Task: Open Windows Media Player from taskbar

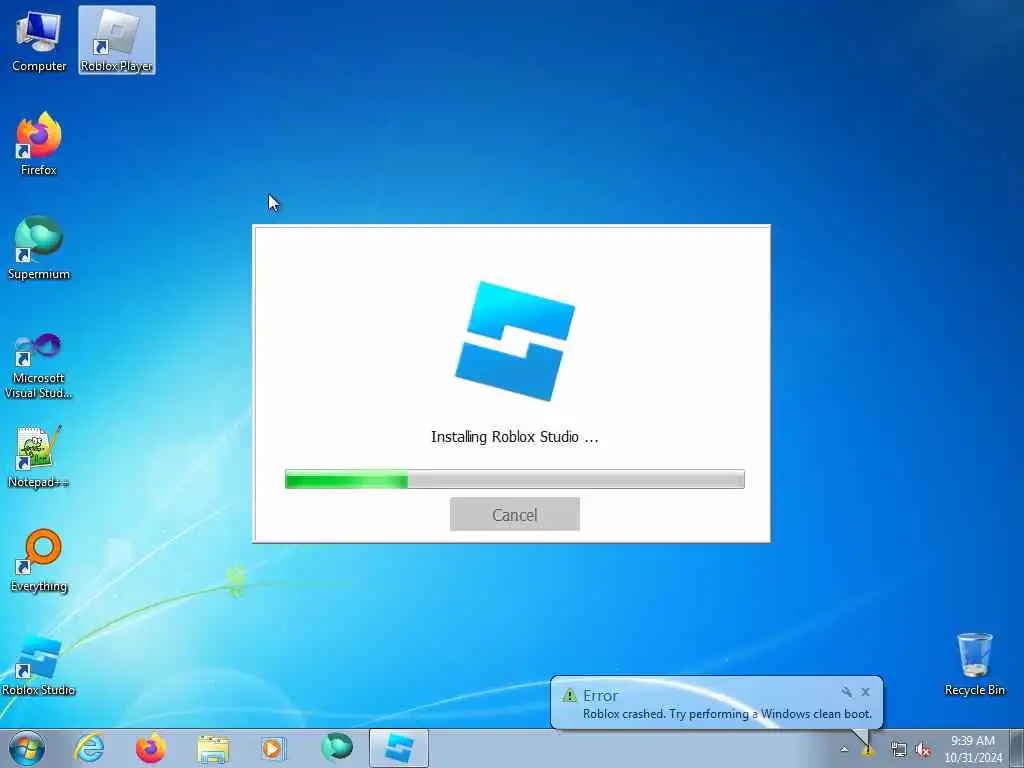Action: (272, 748)
